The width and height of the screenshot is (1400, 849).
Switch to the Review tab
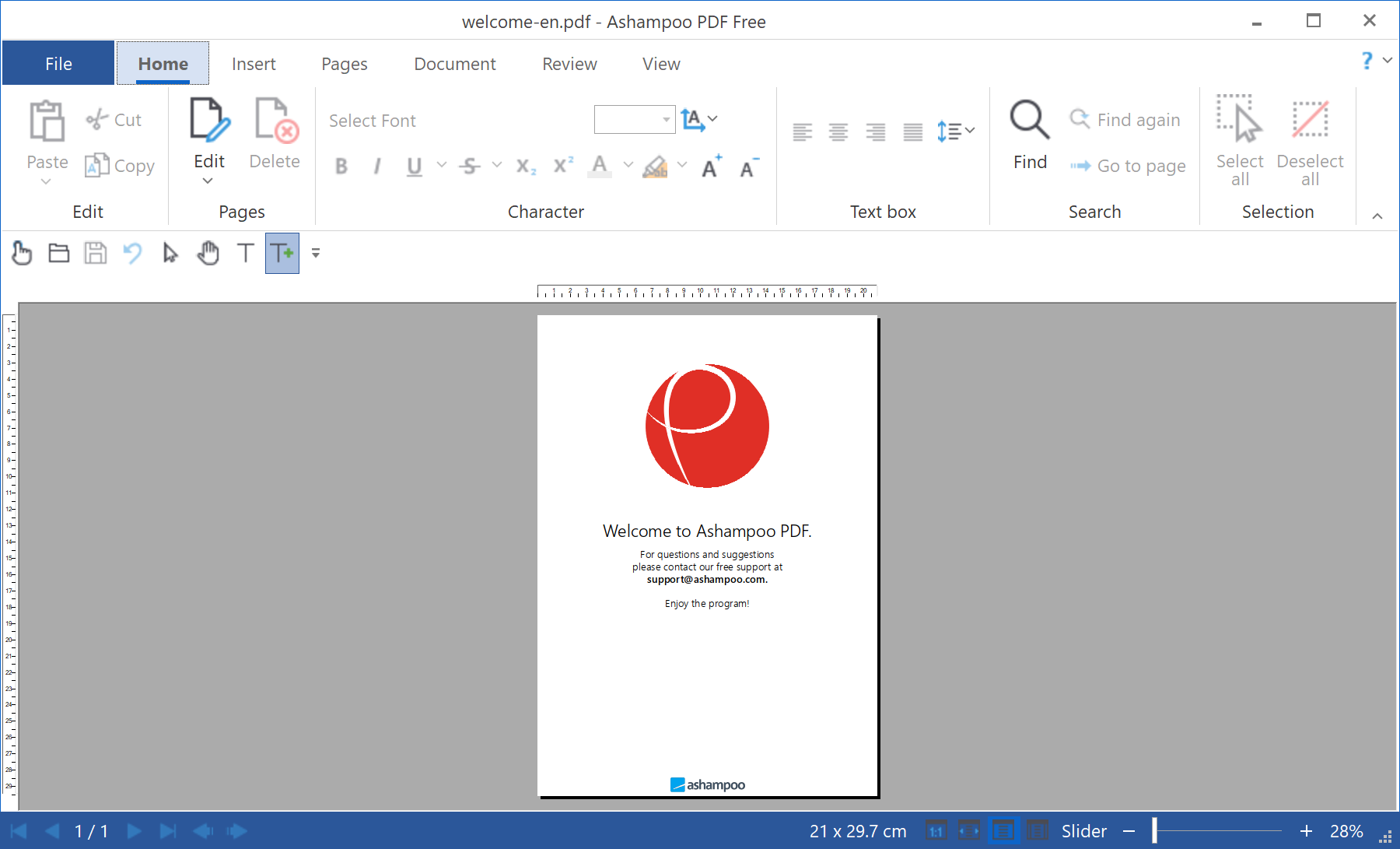point(569,64)
